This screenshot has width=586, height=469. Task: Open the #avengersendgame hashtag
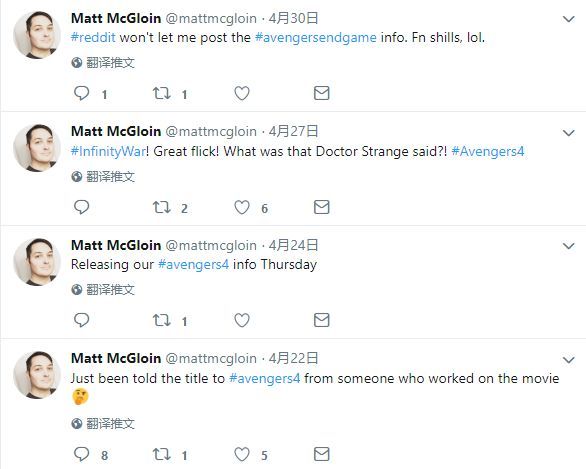coord(315,38)
